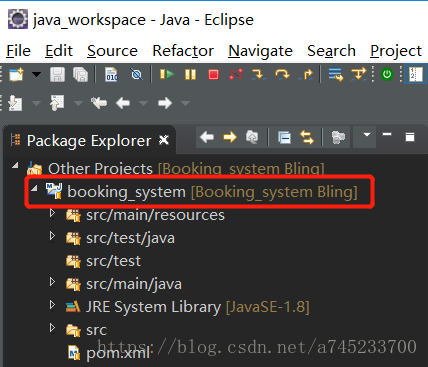Image resolution: width=428 pixels, height=367 pixels.
Task: Open the Forward history dropdown arrow
Action: pos(186,103)
